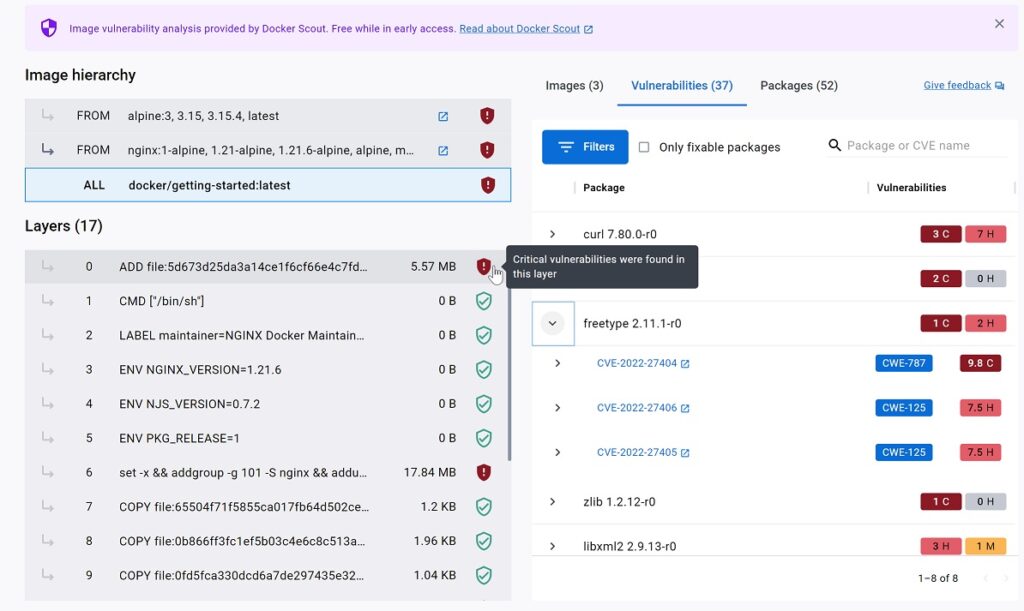Expand CVE-2022-27406 details

[557, 408]
